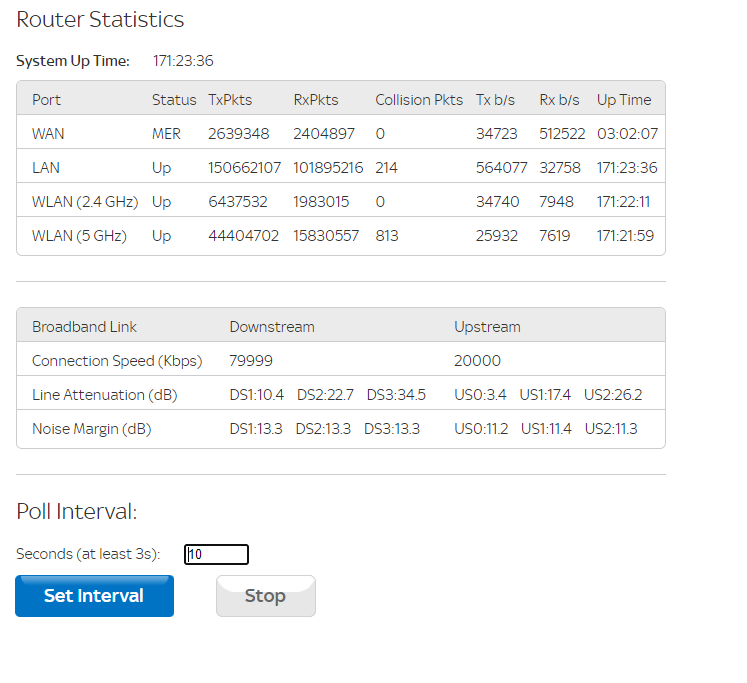Click the LAN port row label
Screen dimensions: 747x683
pyautogui.click(x=47, y=168)
